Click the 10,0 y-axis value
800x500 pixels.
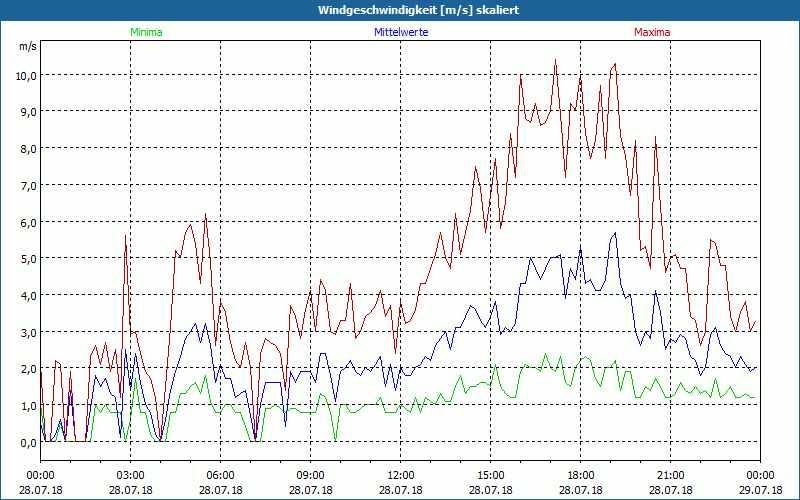(x=26, y=75)
